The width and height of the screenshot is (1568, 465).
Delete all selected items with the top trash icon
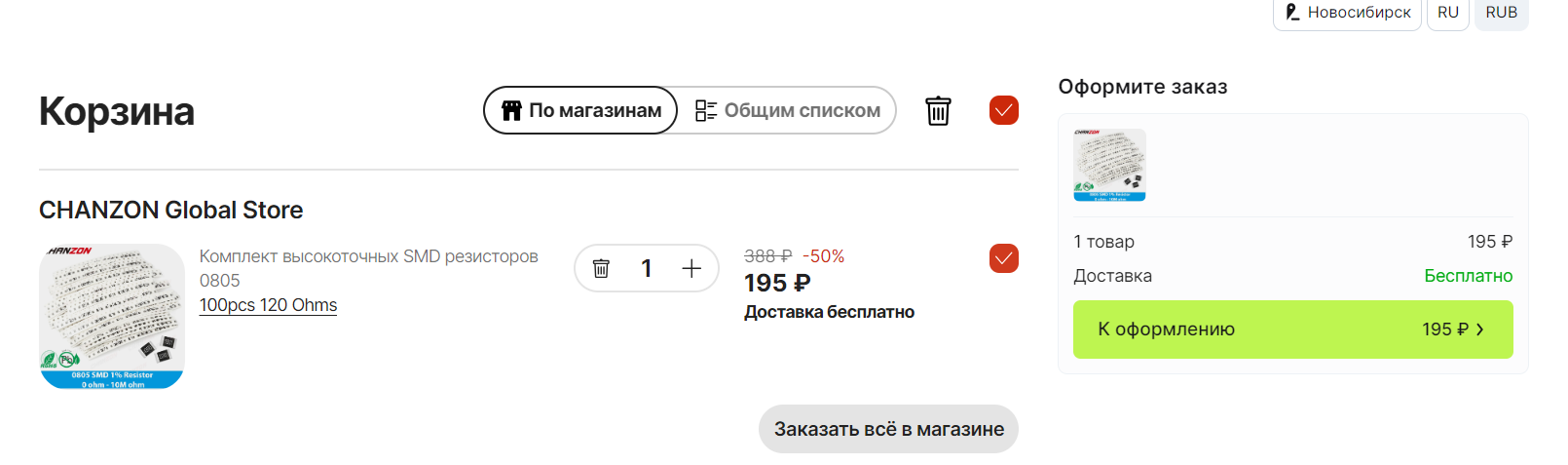click(938, 110)
